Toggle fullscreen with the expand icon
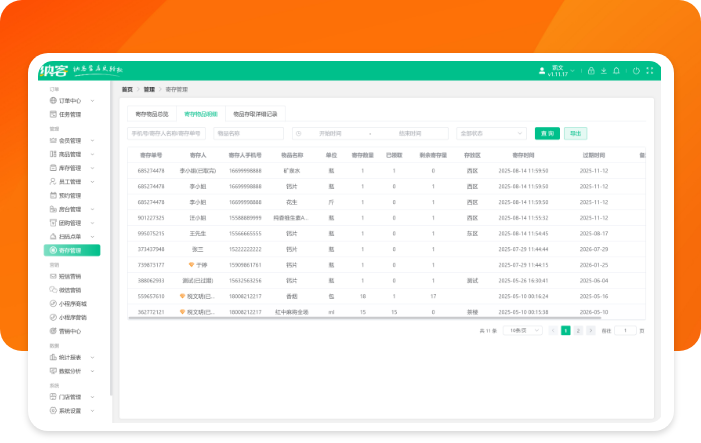Screen dimensions: 701x443 click(x=650, y=71)
